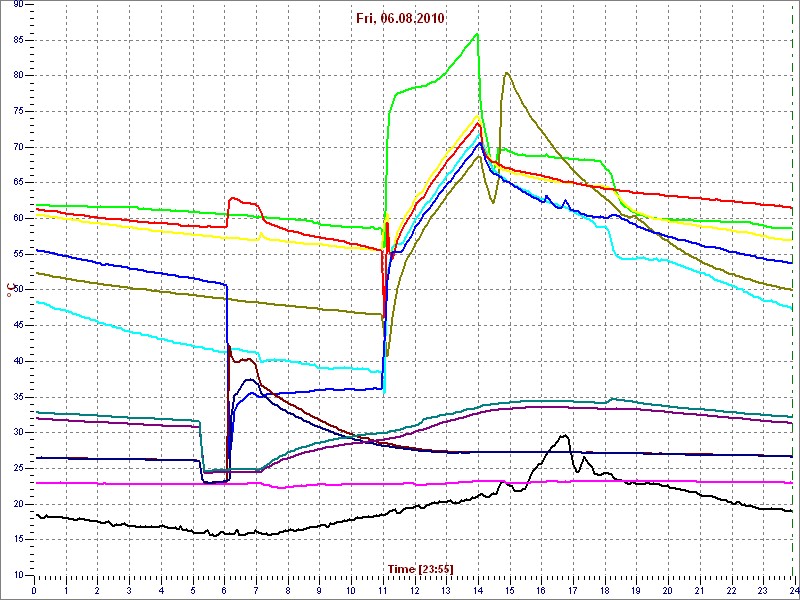Click the 20 value on temperature axis
Screen dimensions: 800x600
(x=18, y=504)
